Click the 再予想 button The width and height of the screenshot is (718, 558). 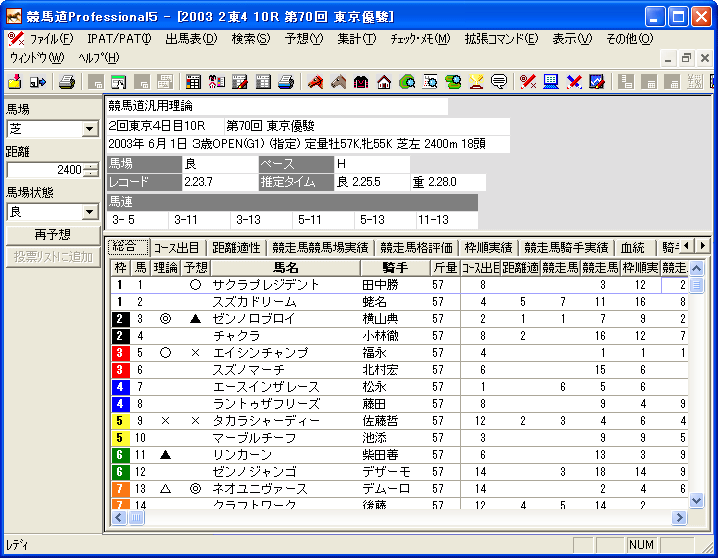[53, 235]
